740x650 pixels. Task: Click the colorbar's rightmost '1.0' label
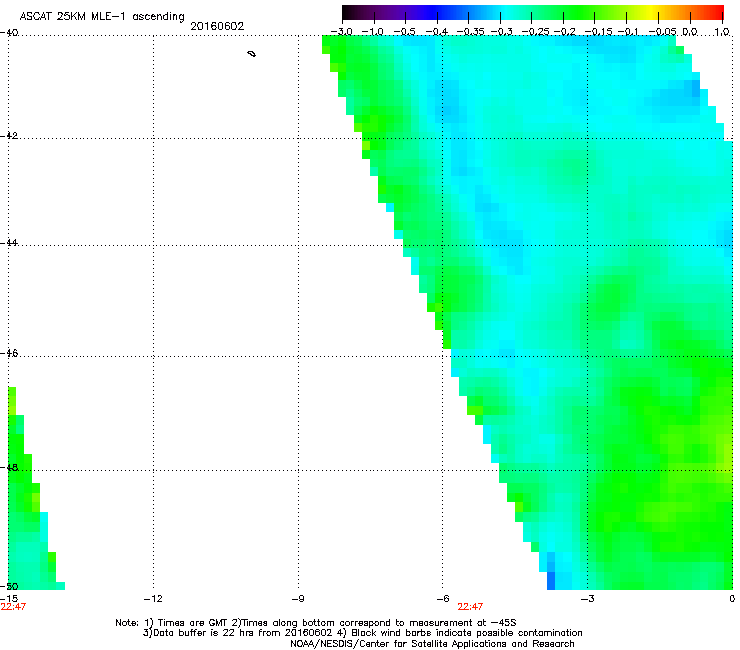click(722, 32)
